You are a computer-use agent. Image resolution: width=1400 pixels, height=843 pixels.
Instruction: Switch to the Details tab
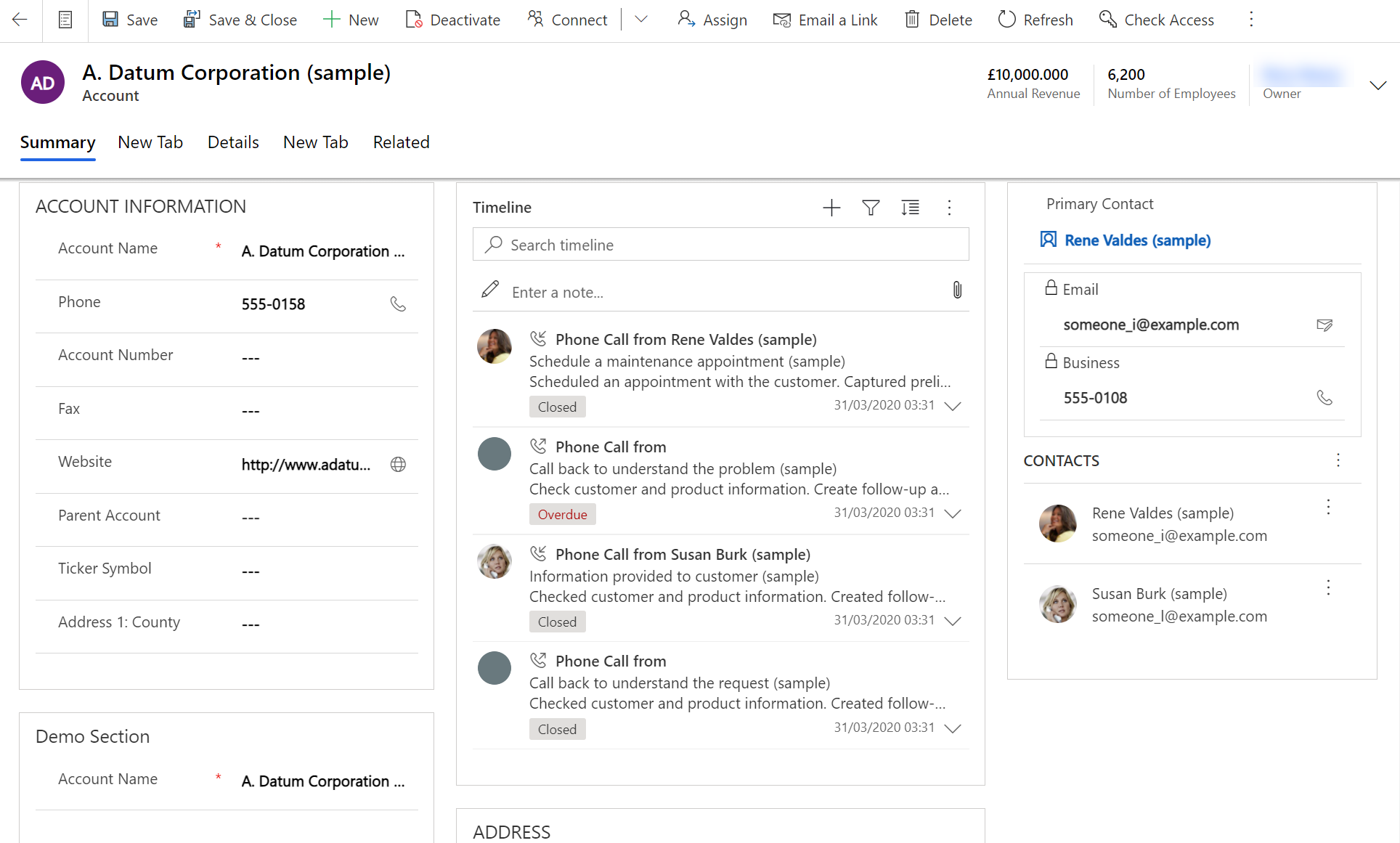click(234, 142)
